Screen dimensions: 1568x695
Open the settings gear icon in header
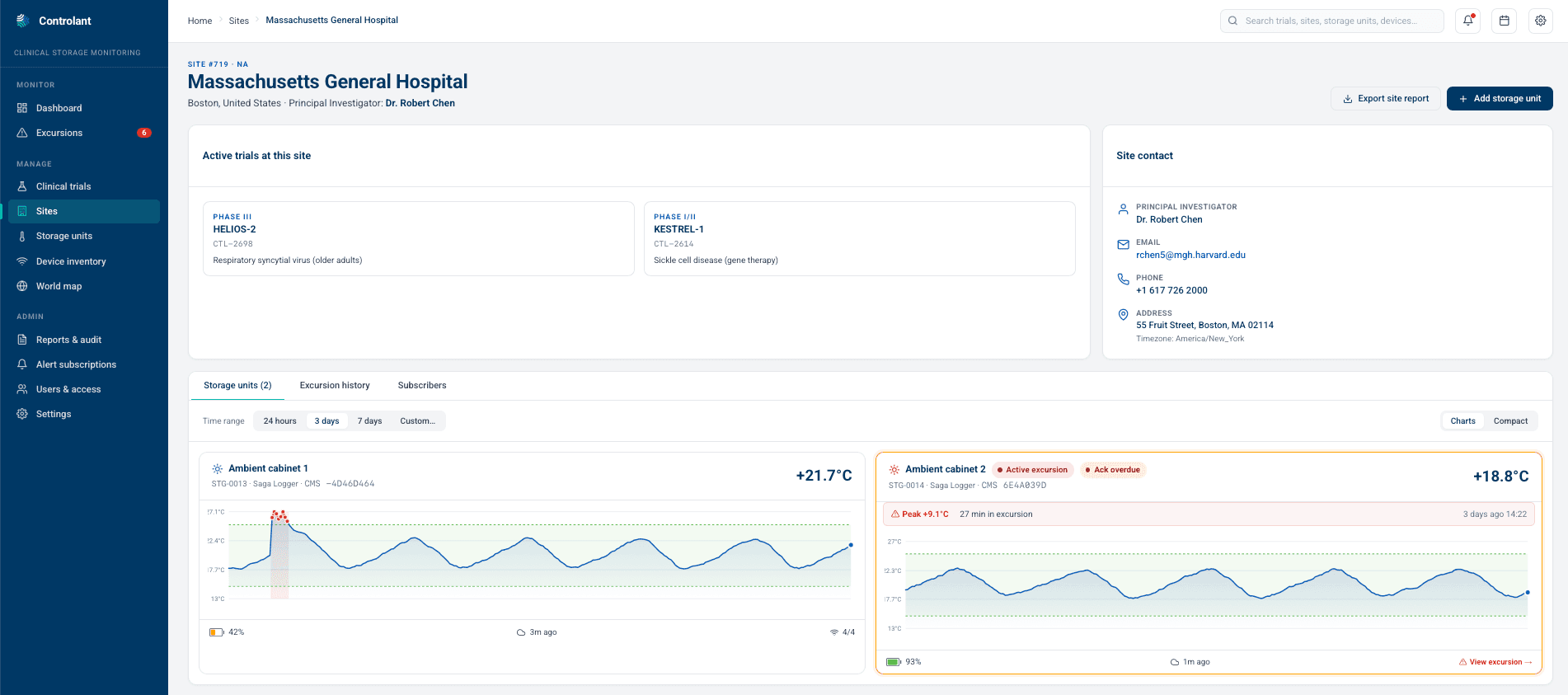(1540, 21)
